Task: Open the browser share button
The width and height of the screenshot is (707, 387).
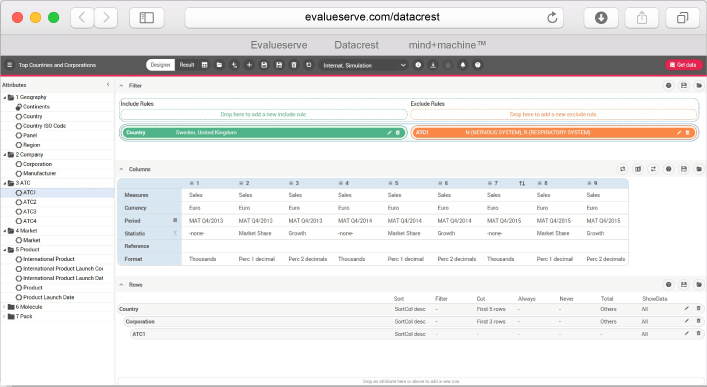Action: click(x=642, y=18)
